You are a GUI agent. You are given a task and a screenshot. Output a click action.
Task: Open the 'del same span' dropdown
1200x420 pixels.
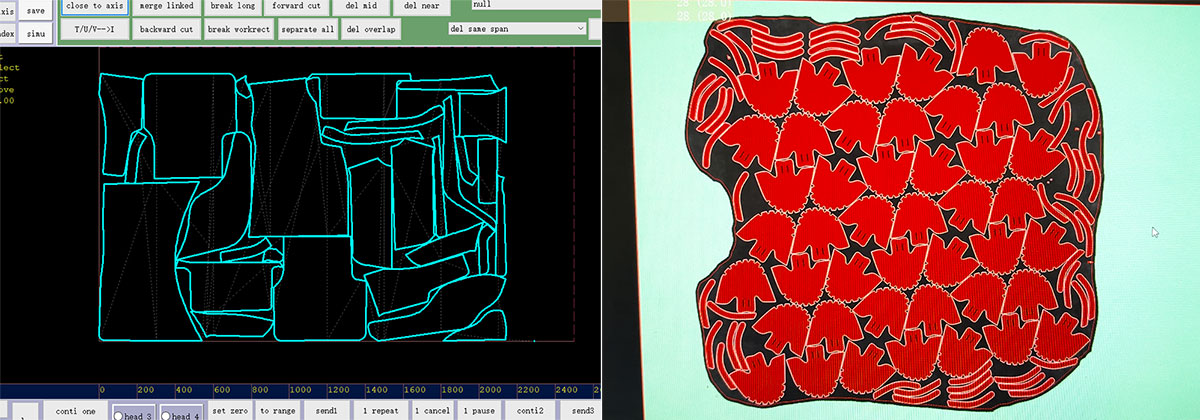pos(517,29)
